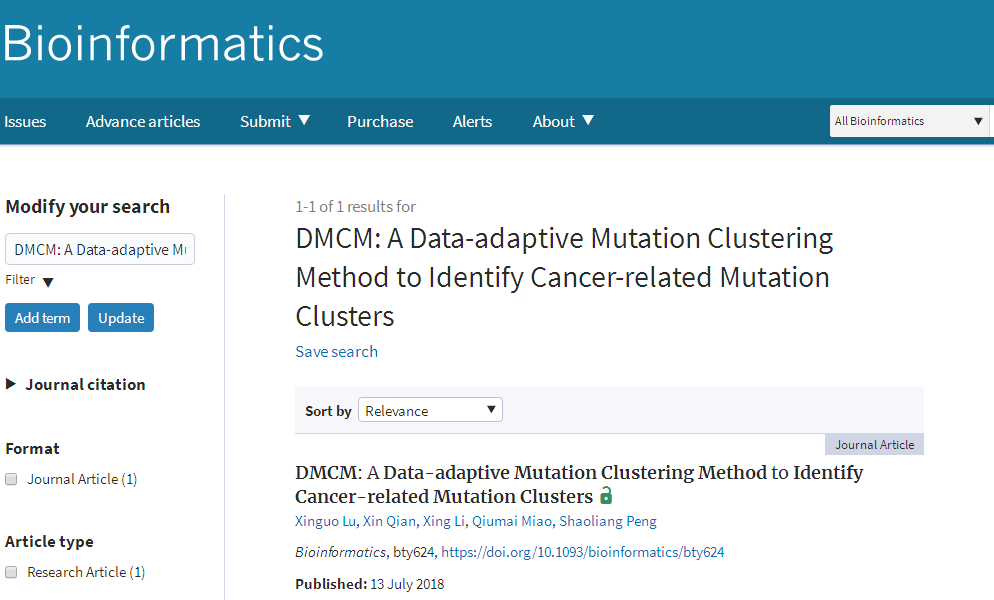Open Advance articles menu item

tap(143, 122)
